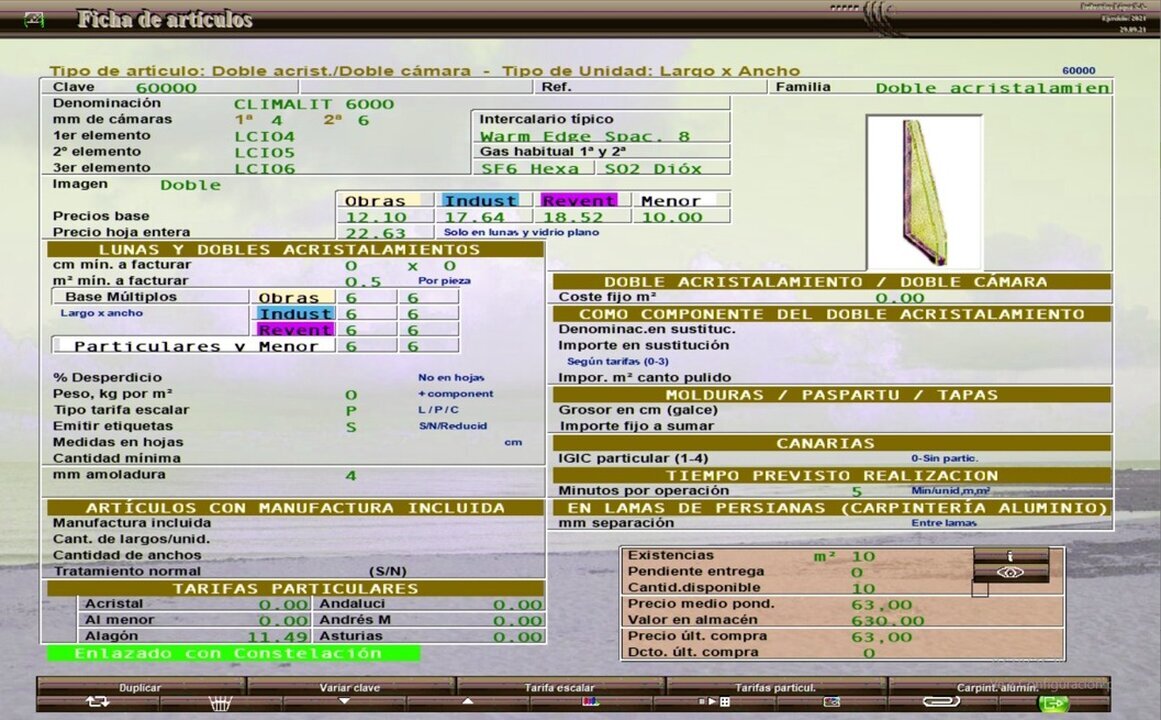Click the magenta Revent price header
The image size is (1161, 720).
[x=579, y=201]
